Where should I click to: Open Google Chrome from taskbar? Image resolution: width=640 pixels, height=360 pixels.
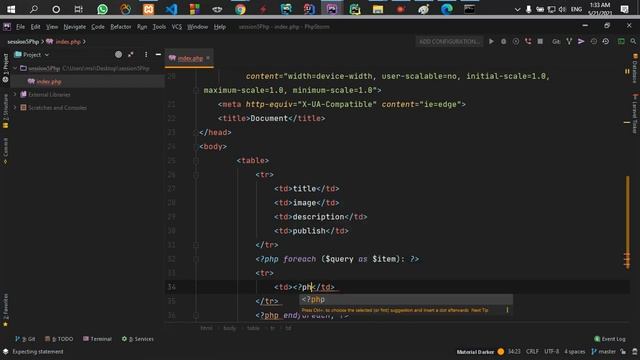pos(240,9)
